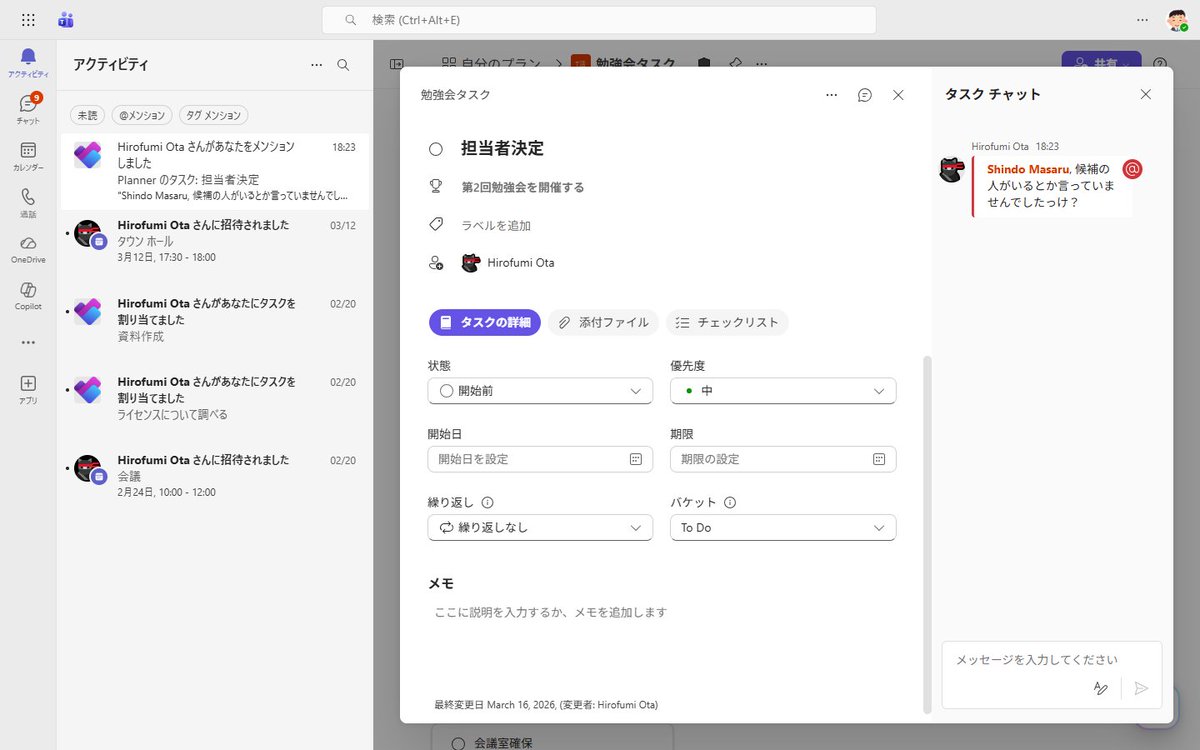
Task: Switch to the 添付ファイル tab
Action: (602, 322)
